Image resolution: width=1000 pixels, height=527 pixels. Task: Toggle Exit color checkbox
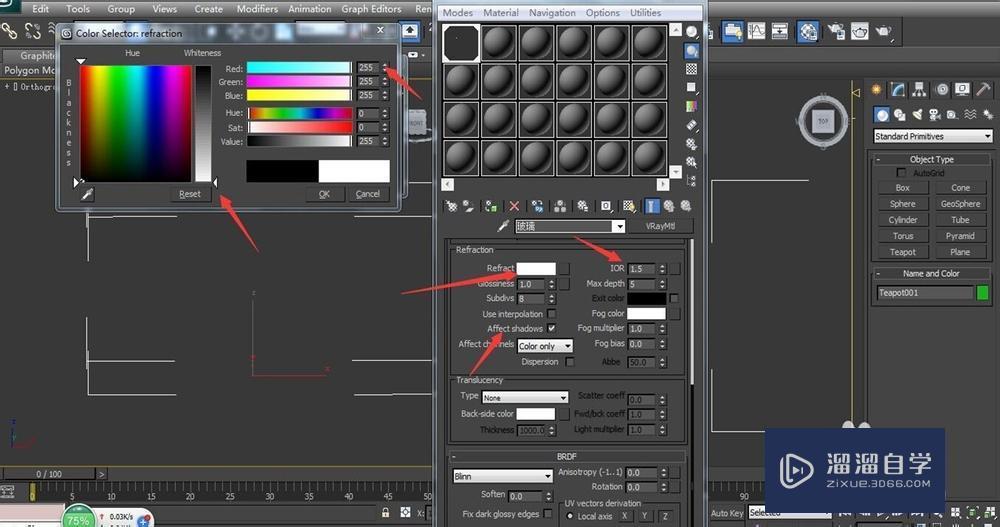(674, 299)
